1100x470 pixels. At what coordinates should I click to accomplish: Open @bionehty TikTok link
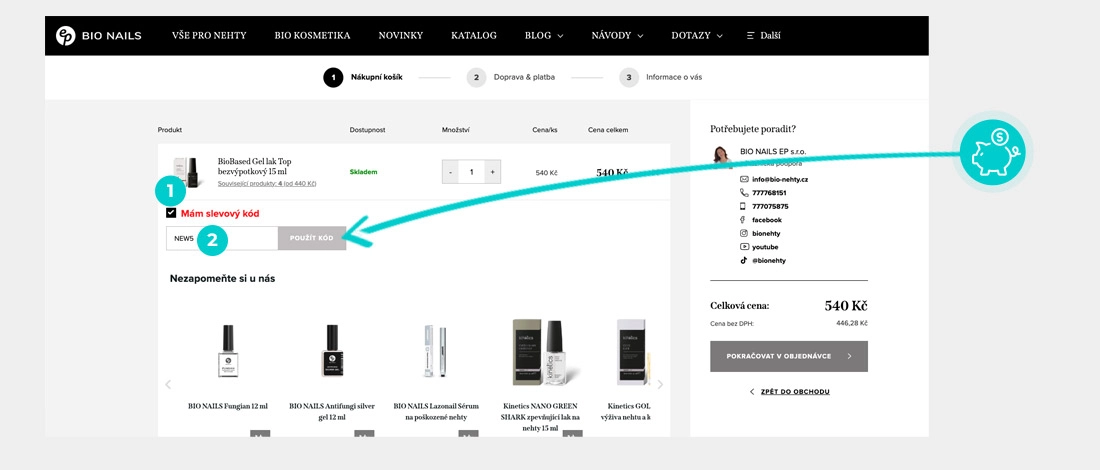click(769, 260)
